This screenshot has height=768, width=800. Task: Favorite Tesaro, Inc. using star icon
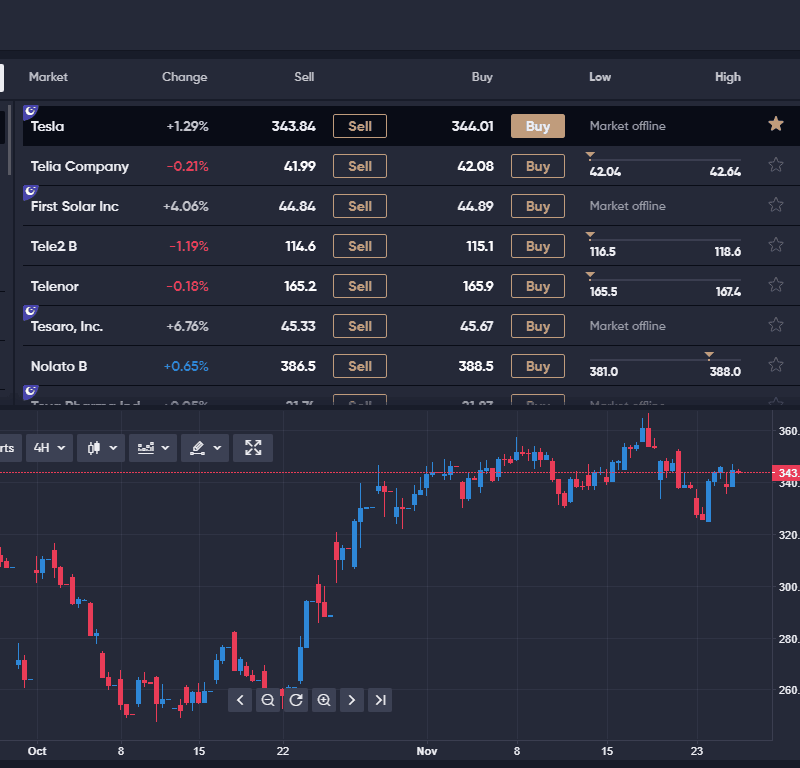(776, 325)
